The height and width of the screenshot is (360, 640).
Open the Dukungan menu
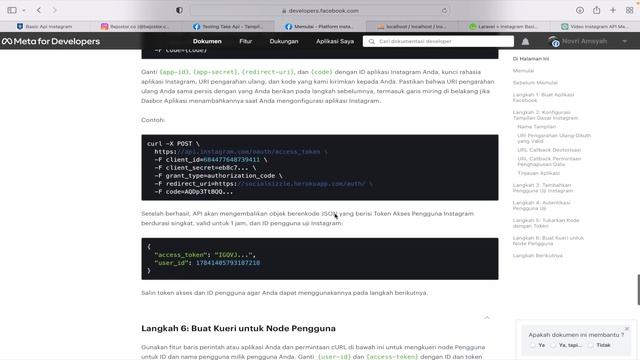[284, 41]
